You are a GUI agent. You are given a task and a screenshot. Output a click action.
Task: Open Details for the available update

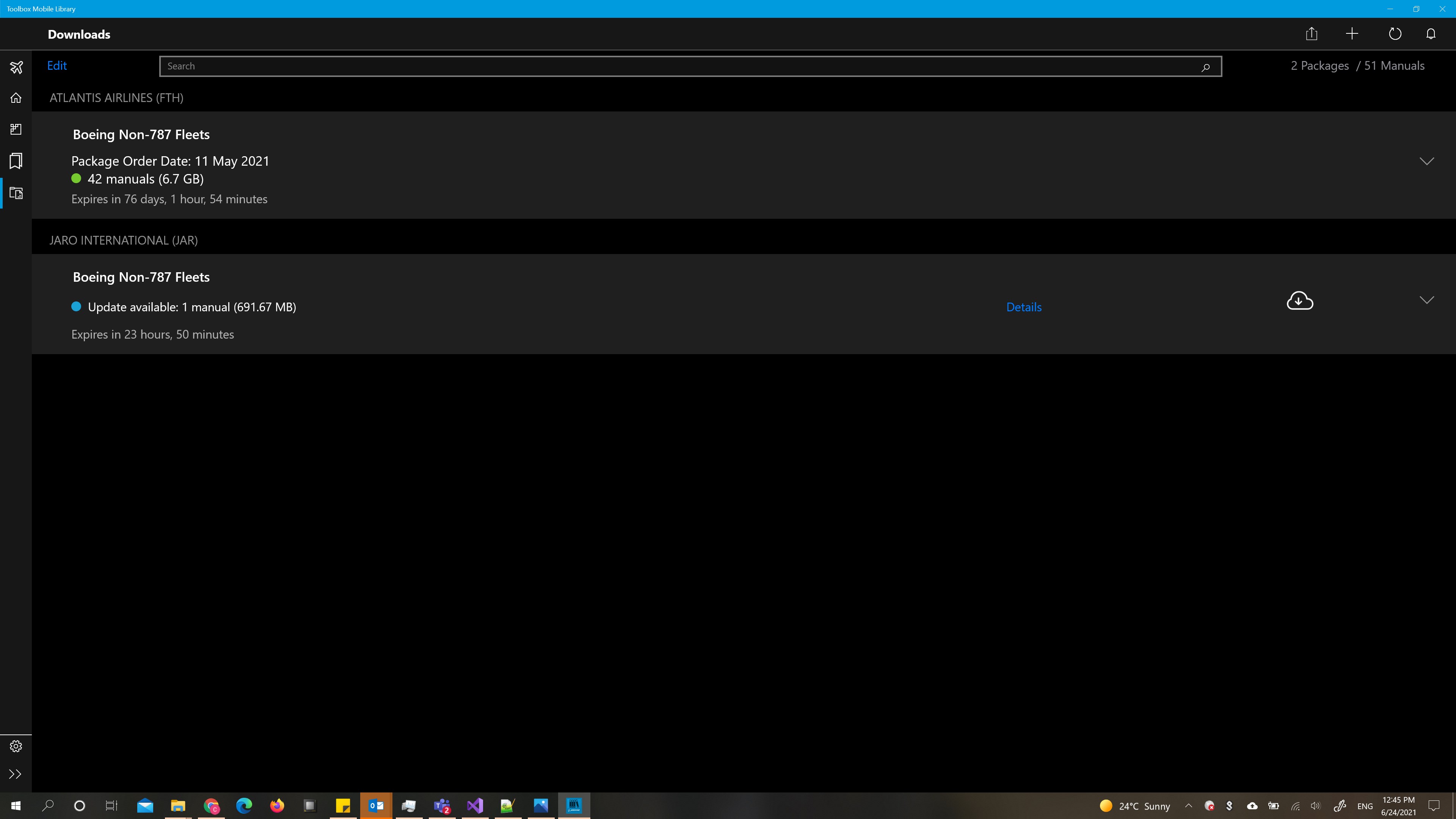[x=1024, y=307]
